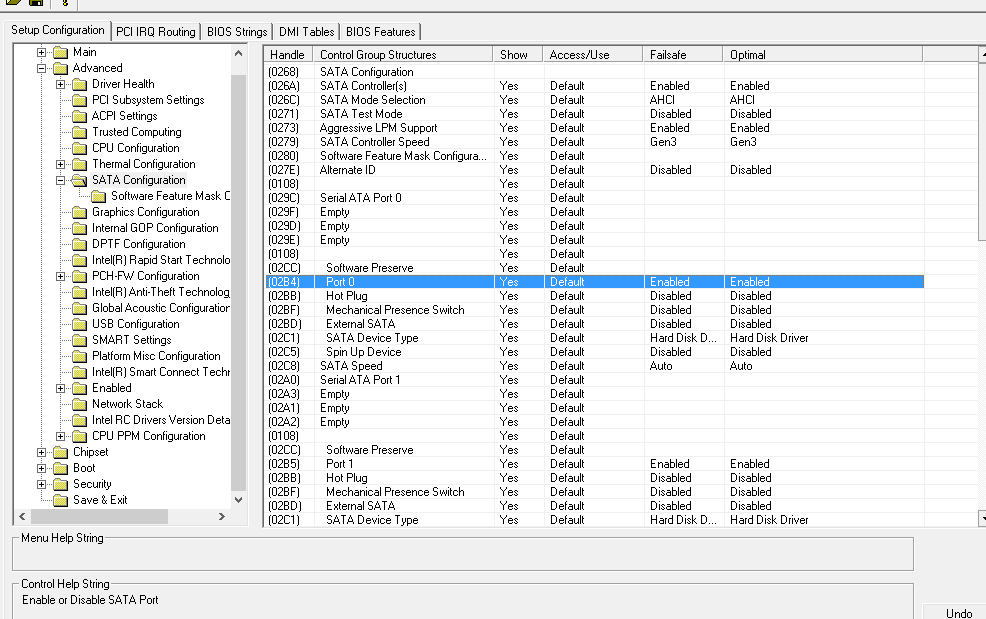The width and height of the screenshot is (986, 619).
Task: Click the Undo button
Action: point(958,613)
